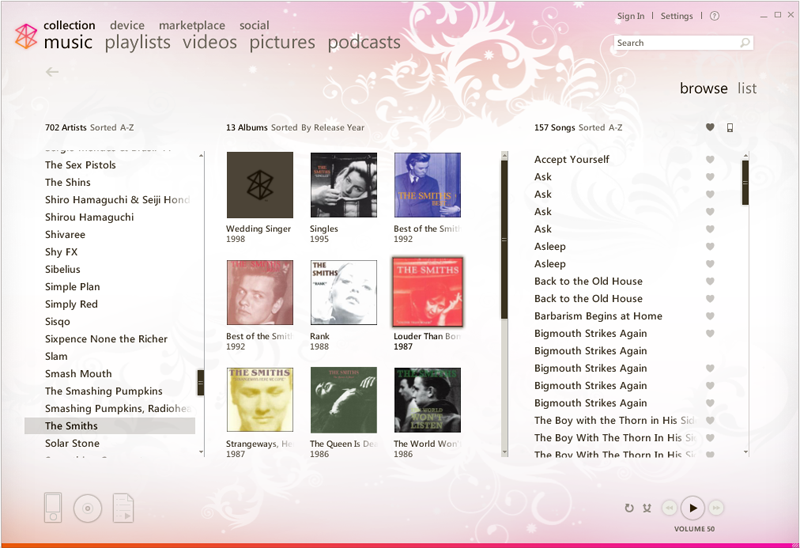Open Settings
The width and height of the screenshot is (800, 548).
click(677, 16)
